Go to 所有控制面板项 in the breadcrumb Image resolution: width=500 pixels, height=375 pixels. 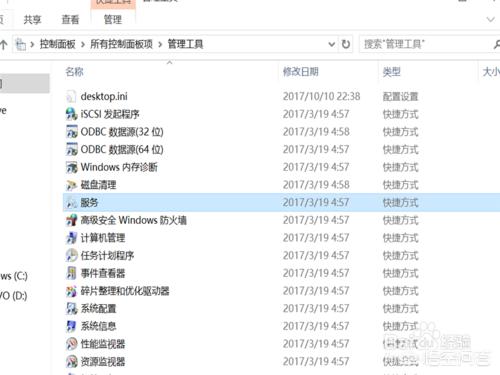tap(121, 44)
